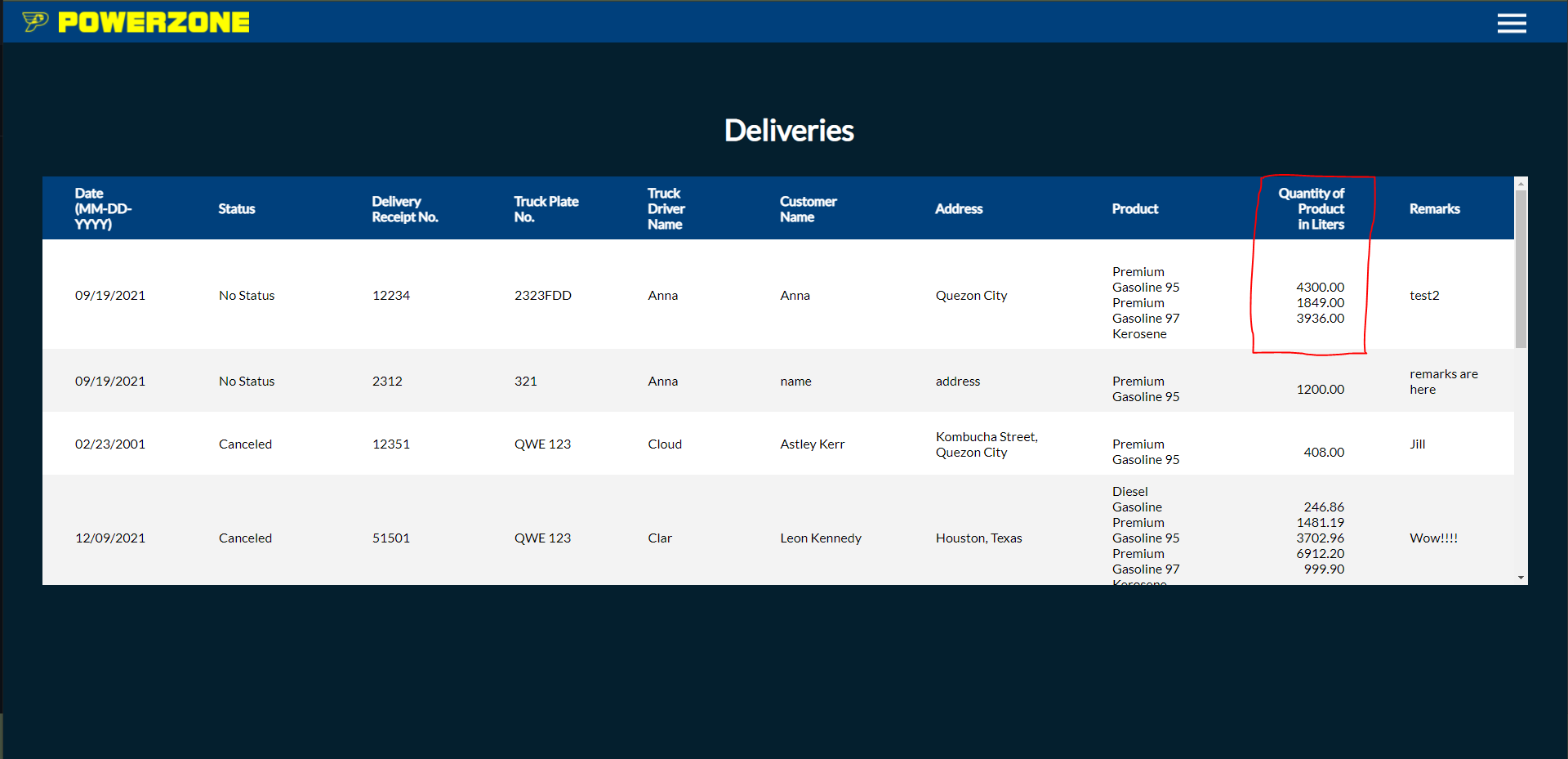Screen dimensions: 1568x759
Task: Click driver name Clar
Action: click(660, 538)
